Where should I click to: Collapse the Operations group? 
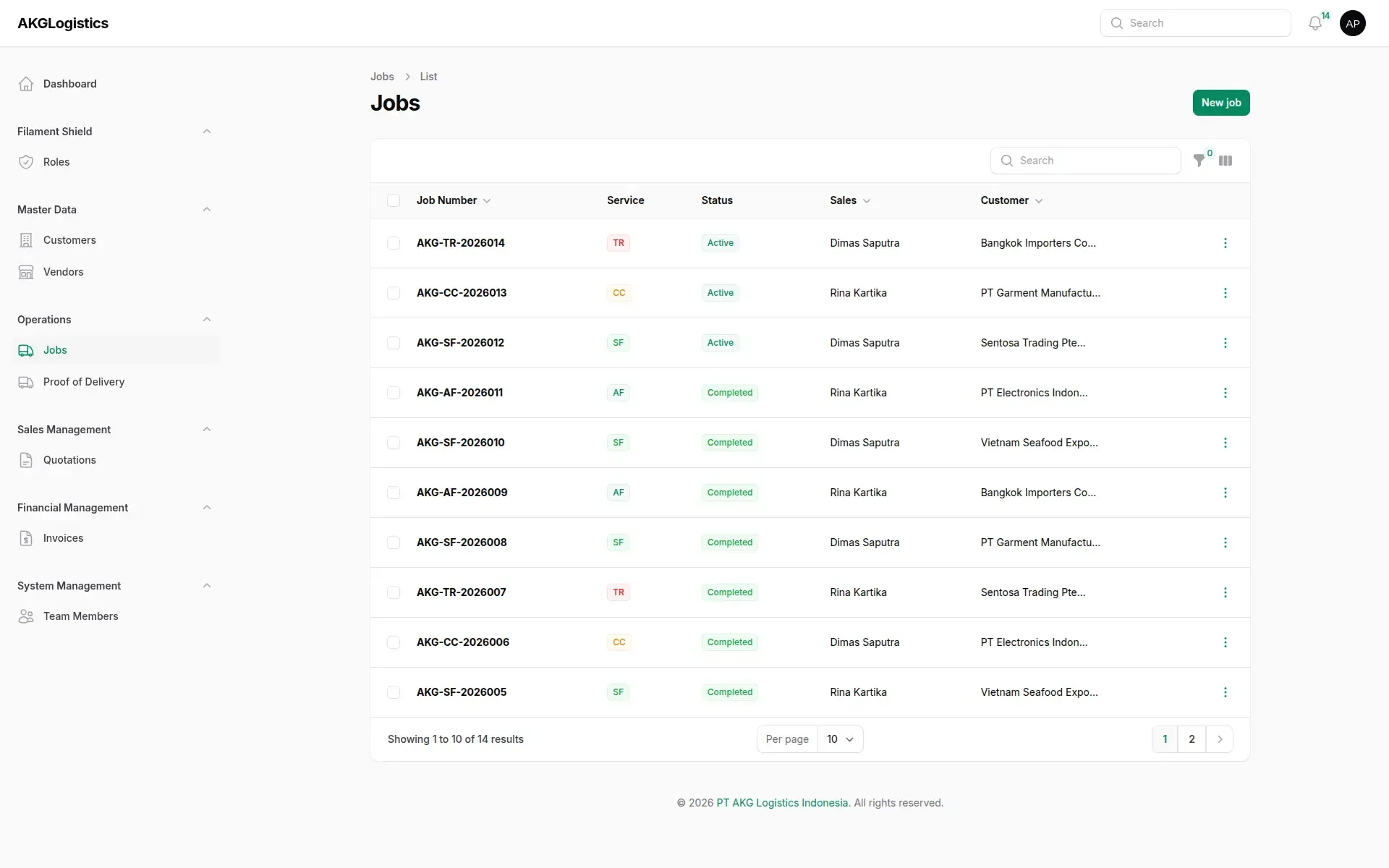(207, 320)
